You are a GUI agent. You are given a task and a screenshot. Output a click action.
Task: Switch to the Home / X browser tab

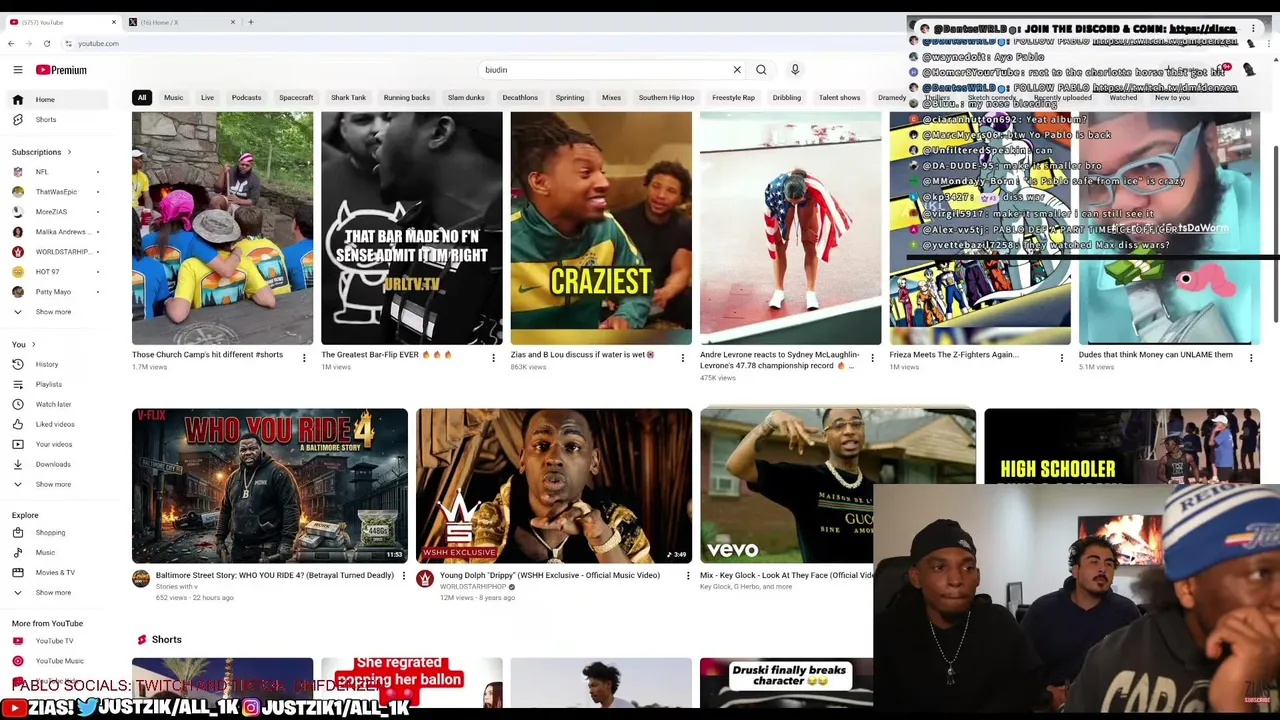click(x=180, y=22)
